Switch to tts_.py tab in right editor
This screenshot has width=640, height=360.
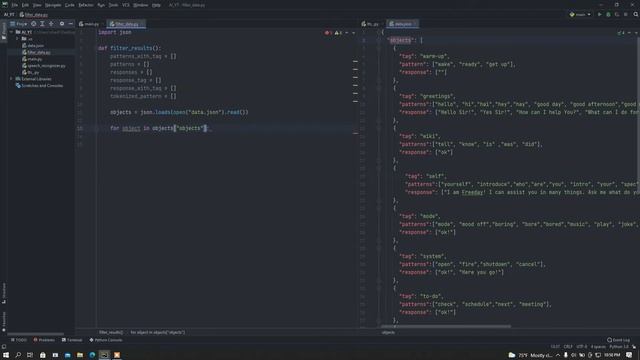370,24
